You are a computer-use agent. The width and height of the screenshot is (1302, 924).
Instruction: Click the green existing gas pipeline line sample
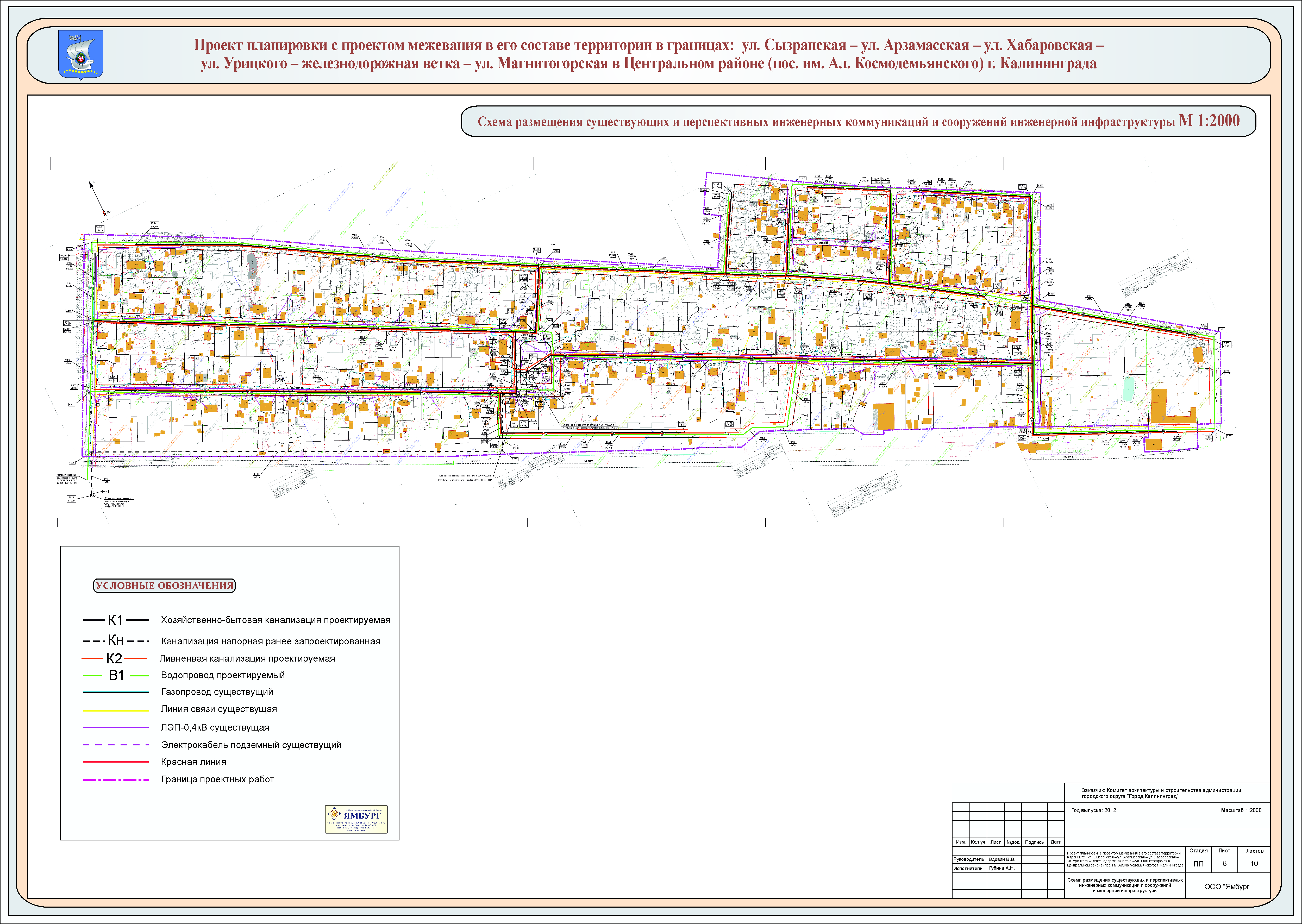tap(116, 692)
